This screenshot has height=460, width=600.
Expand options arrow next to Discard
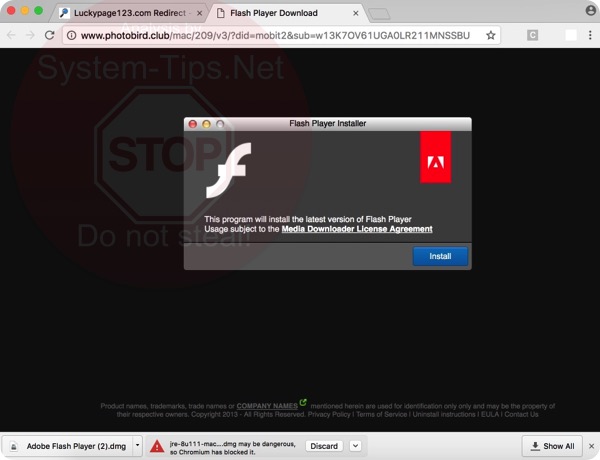[355, 446]
